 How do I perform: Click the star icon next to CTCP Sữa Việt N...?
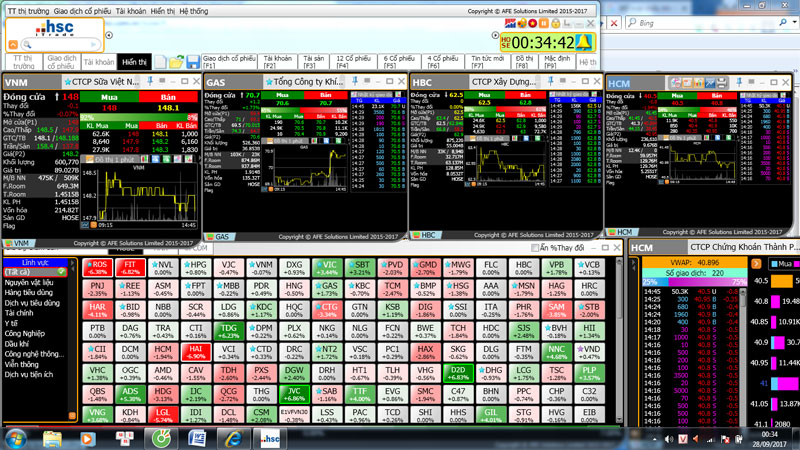point(67,82)
